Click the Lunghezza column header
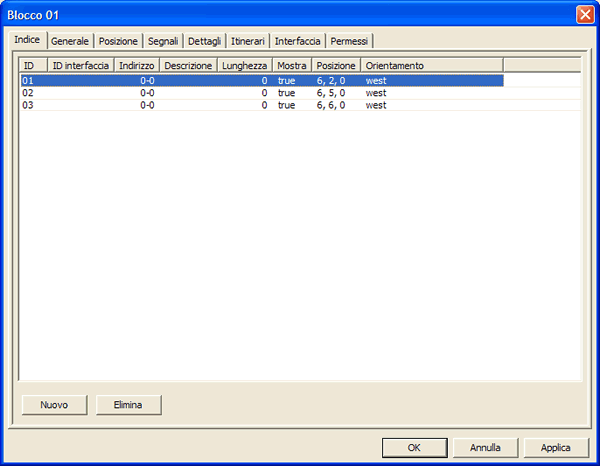Viewport: 600px width, 466px height. 244,65
